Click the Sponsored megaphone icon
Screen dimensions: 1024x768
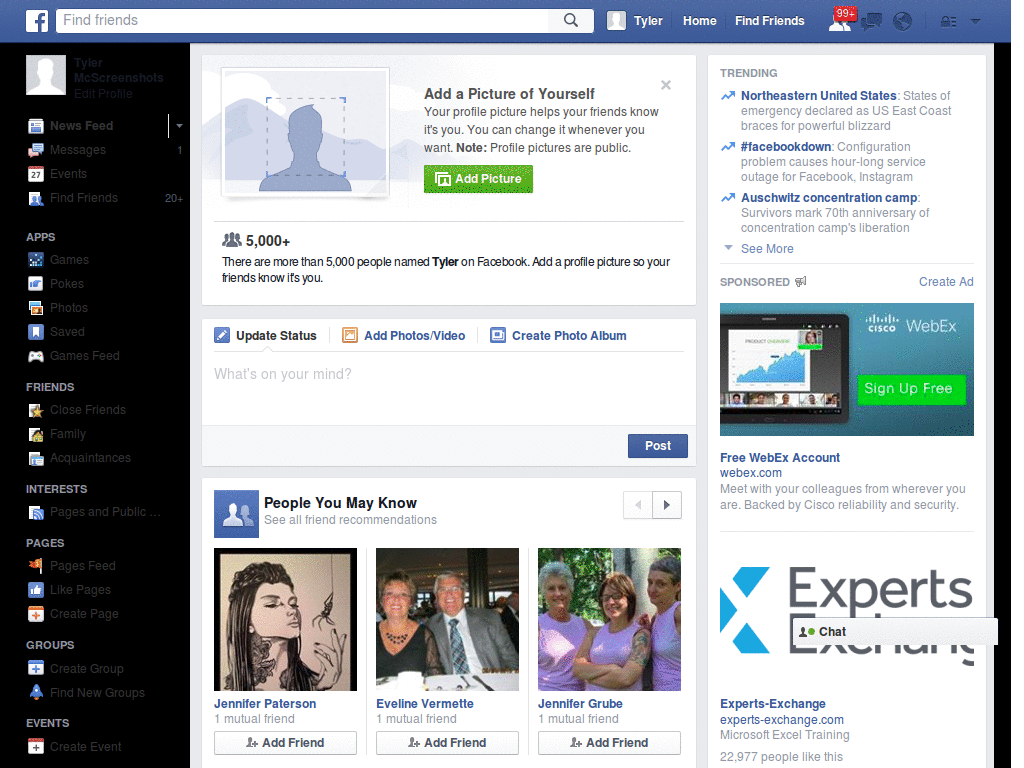click(x=801, y=281)
